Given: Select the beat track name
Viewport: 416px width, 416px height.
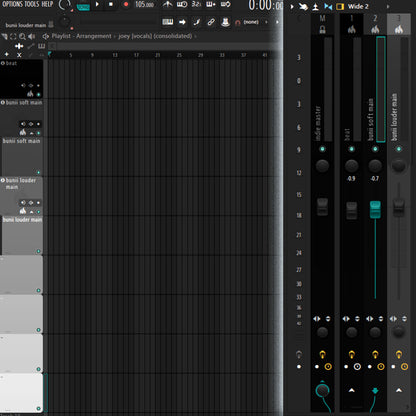Looking at the screenshot, I should click(11, 63).
